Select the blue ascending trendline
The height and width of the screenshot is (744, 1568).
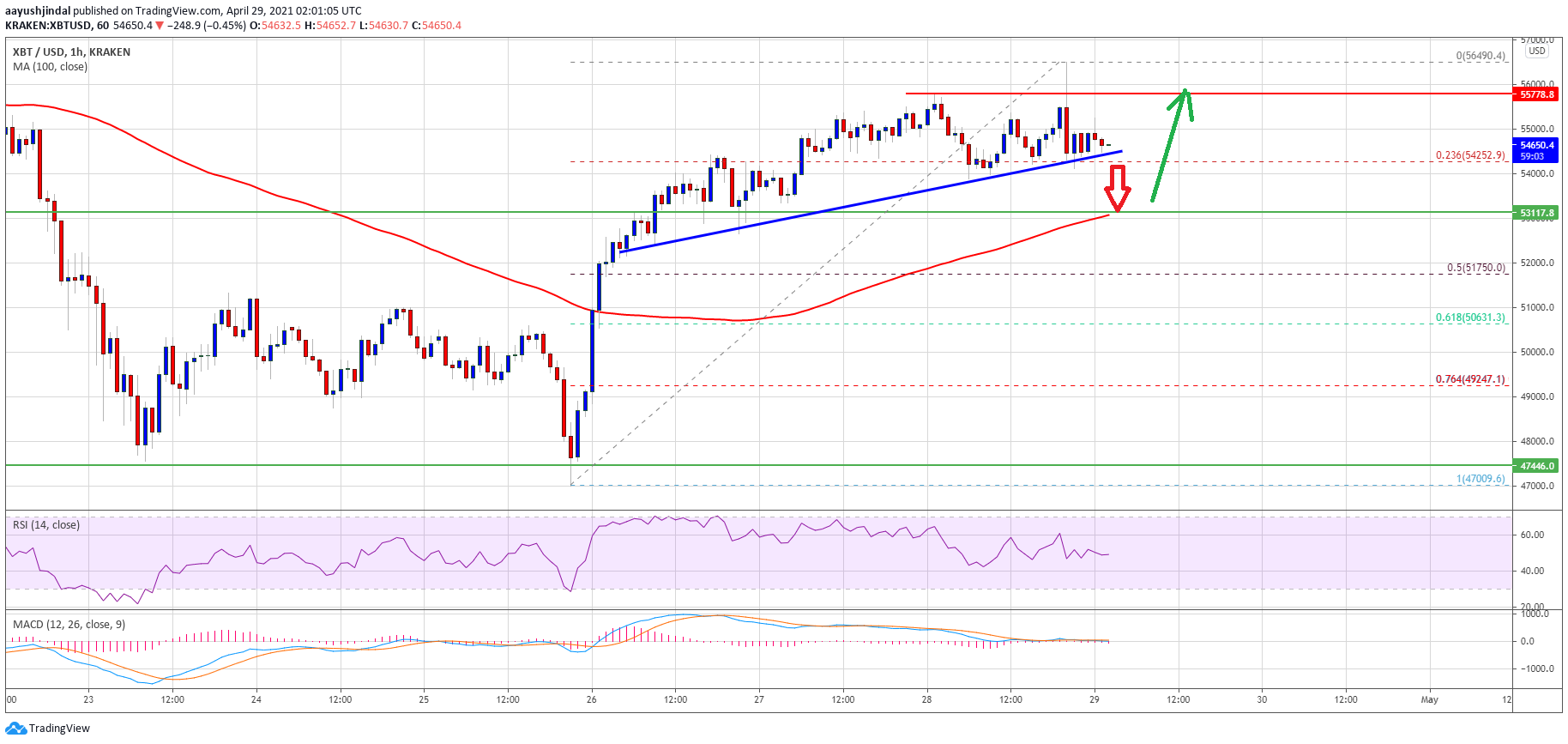pos(858,203)
